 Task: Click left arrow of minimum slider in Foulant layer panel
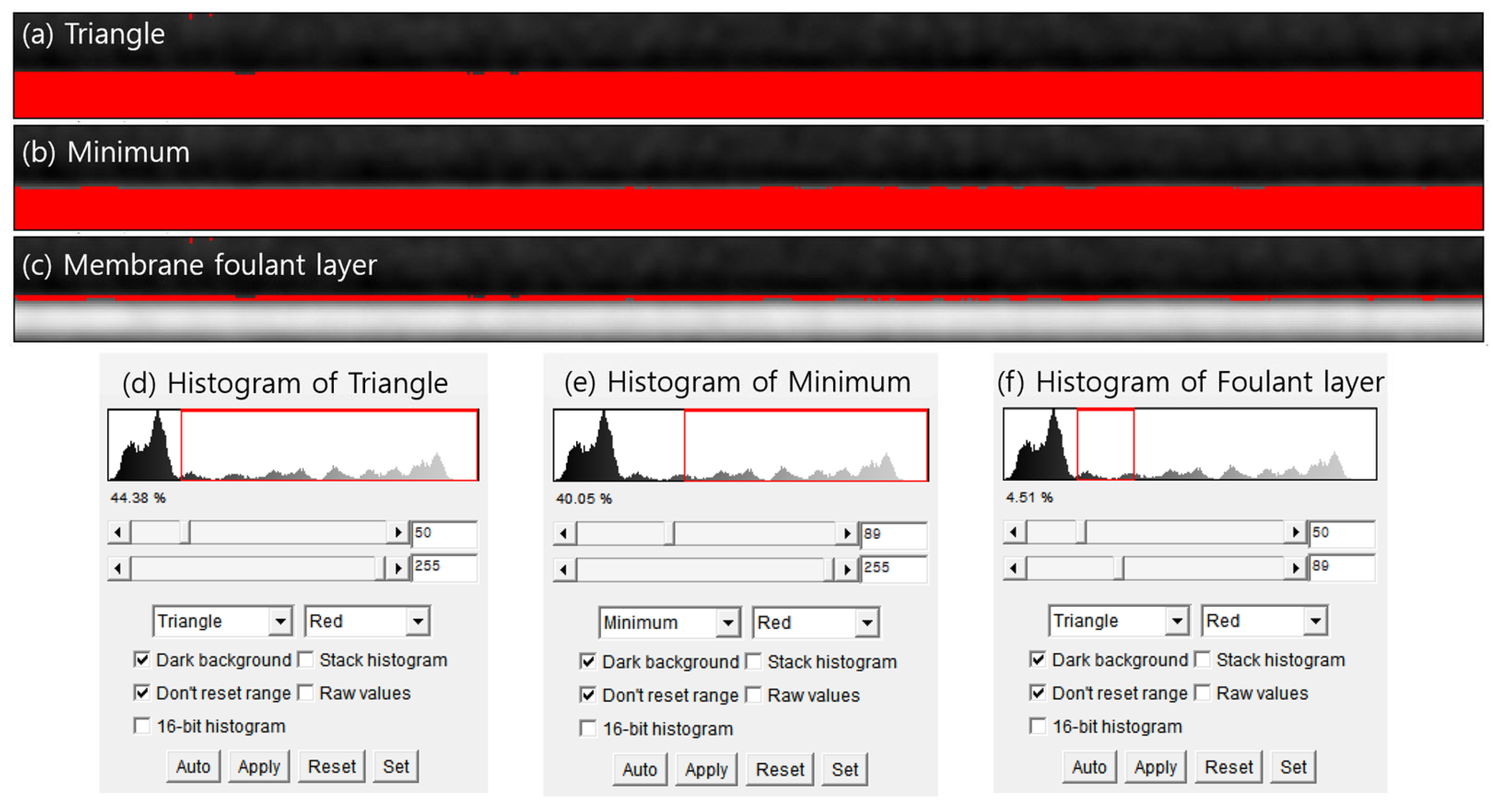[1014, 532]
